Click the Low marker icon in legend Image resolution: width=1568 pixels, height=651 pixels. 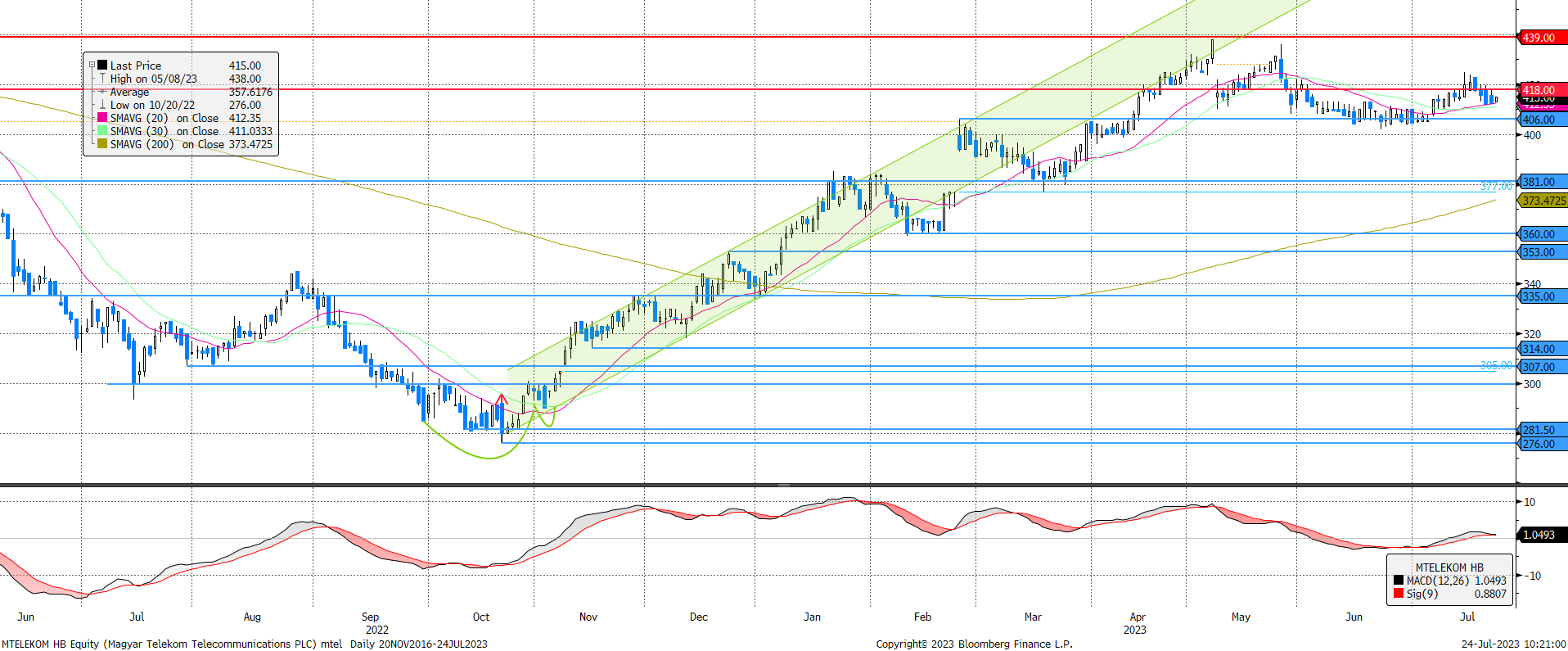click(102, 105)
